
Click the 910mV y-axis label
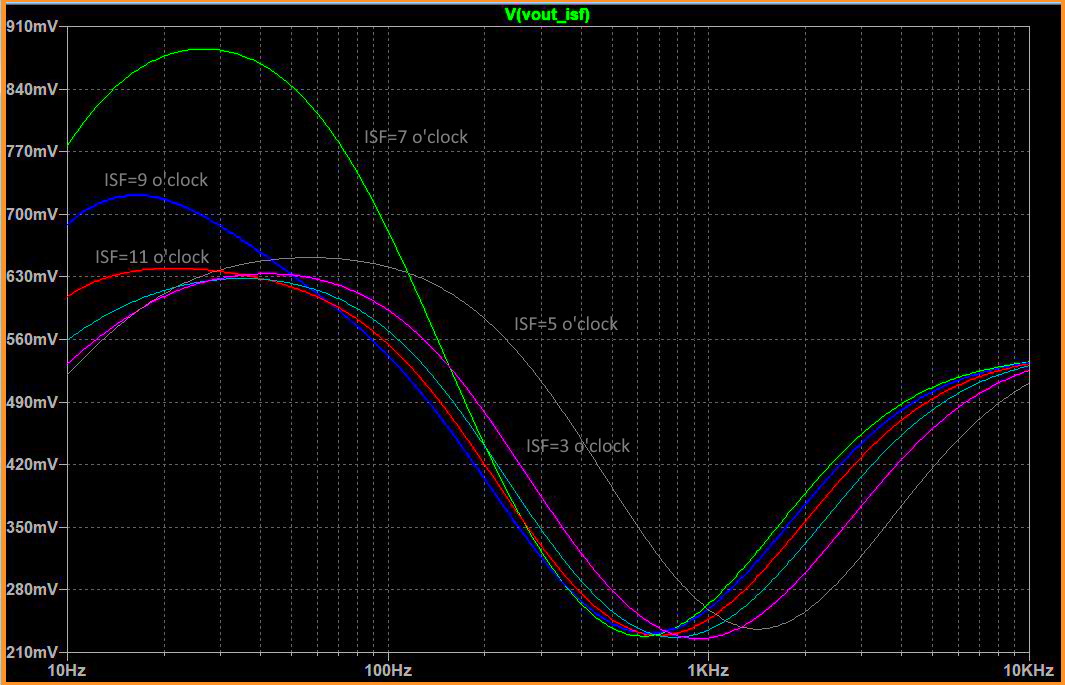coord(32,27)
